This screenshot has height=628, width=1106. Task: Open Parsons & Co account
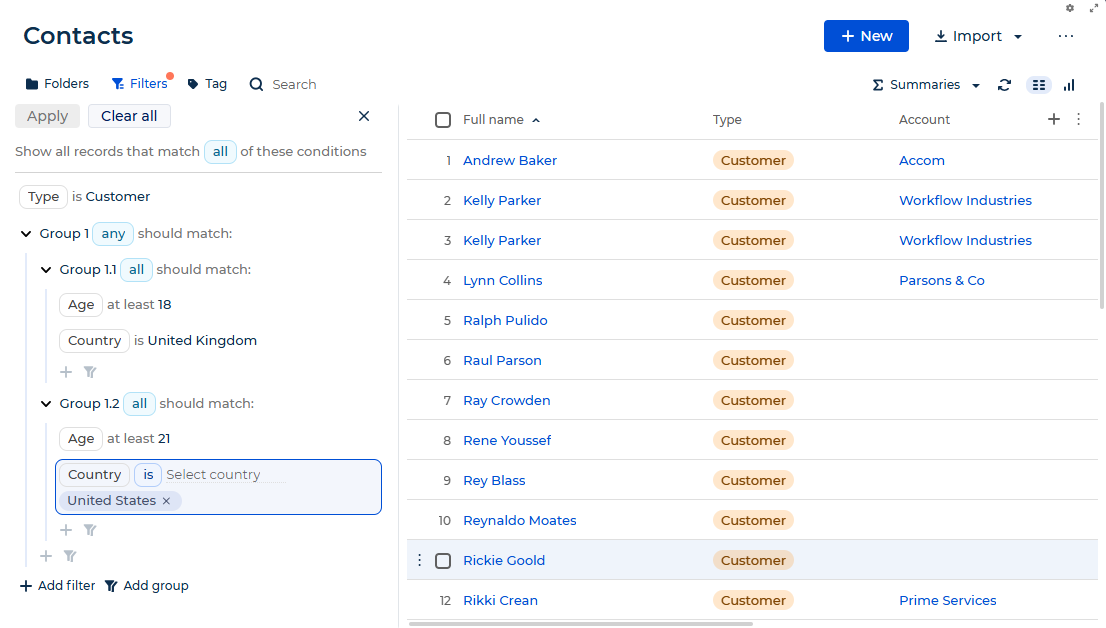pyautogui.click(x=942, y=281)
